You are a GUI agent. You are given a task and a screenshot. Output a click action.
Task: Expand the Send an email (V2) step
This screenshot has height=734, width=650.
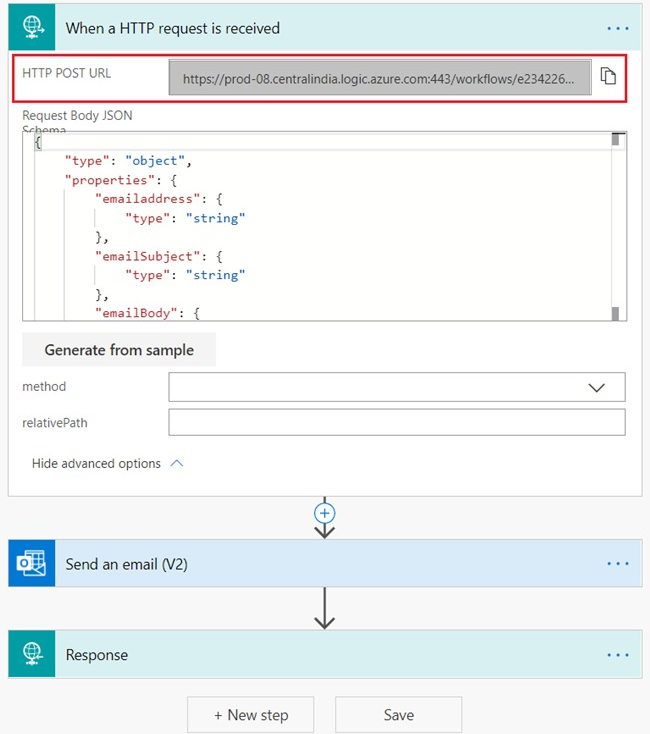(300, 564)
